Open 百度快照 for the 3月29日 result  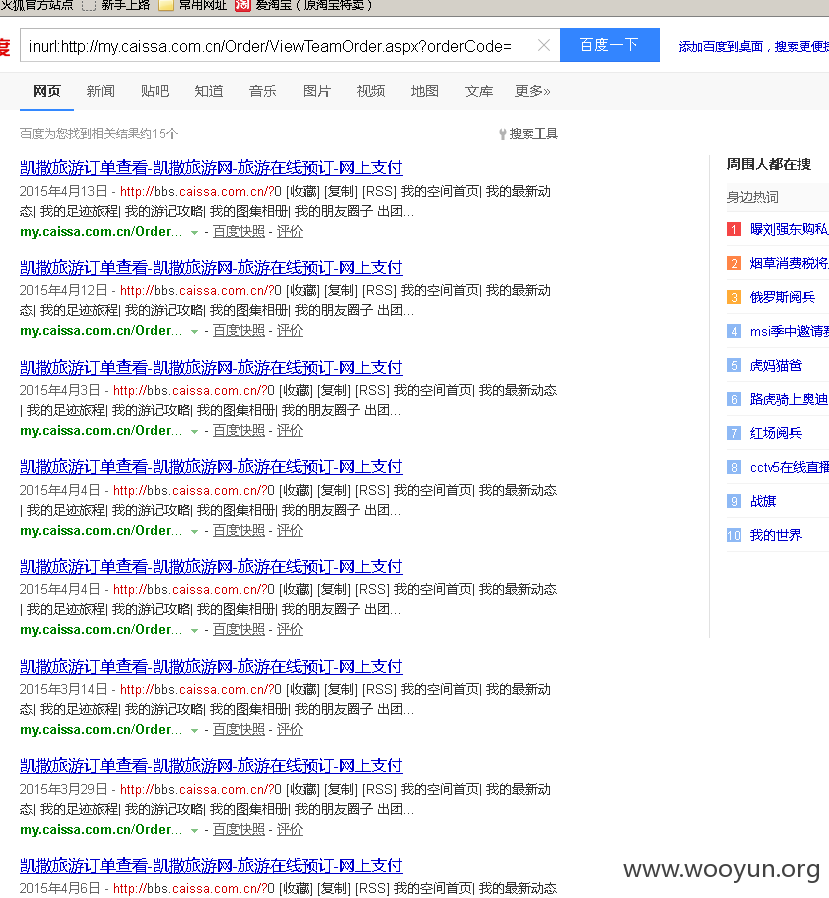click(x=239, y=829)
